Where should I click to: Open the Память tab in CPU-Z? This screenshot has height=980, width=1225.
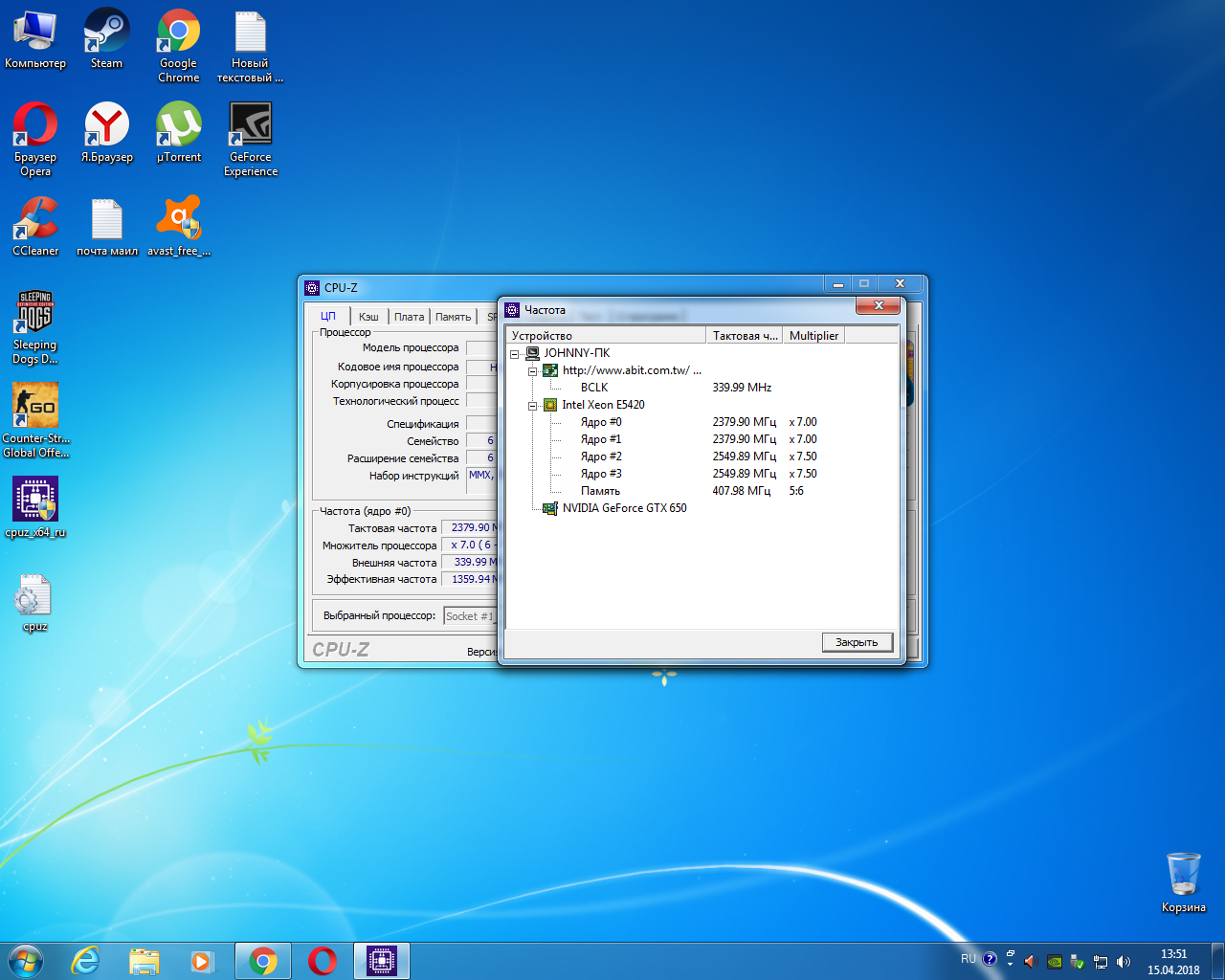[x=454, y=317]
